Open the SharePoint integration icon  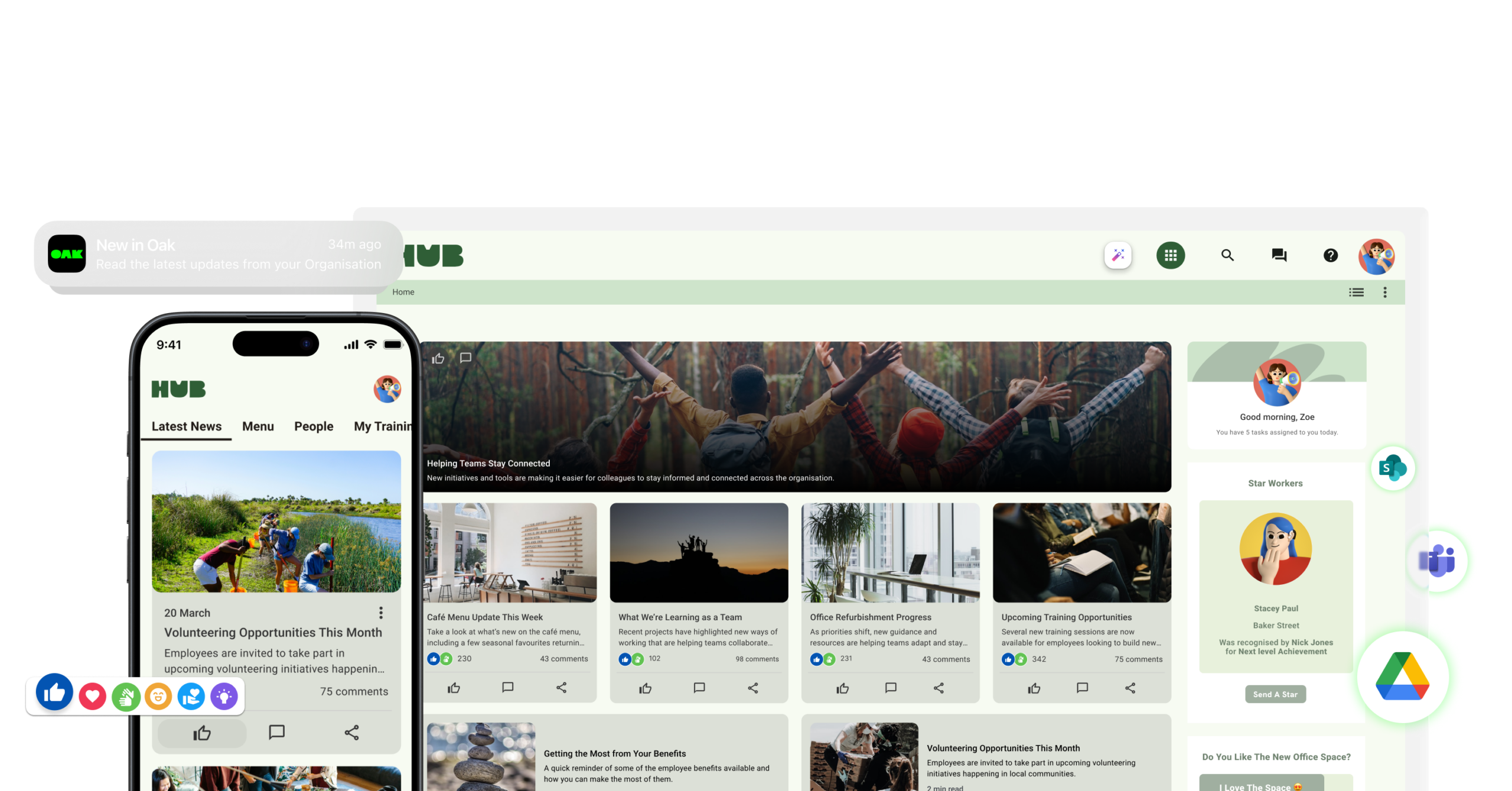point(1393,468)
